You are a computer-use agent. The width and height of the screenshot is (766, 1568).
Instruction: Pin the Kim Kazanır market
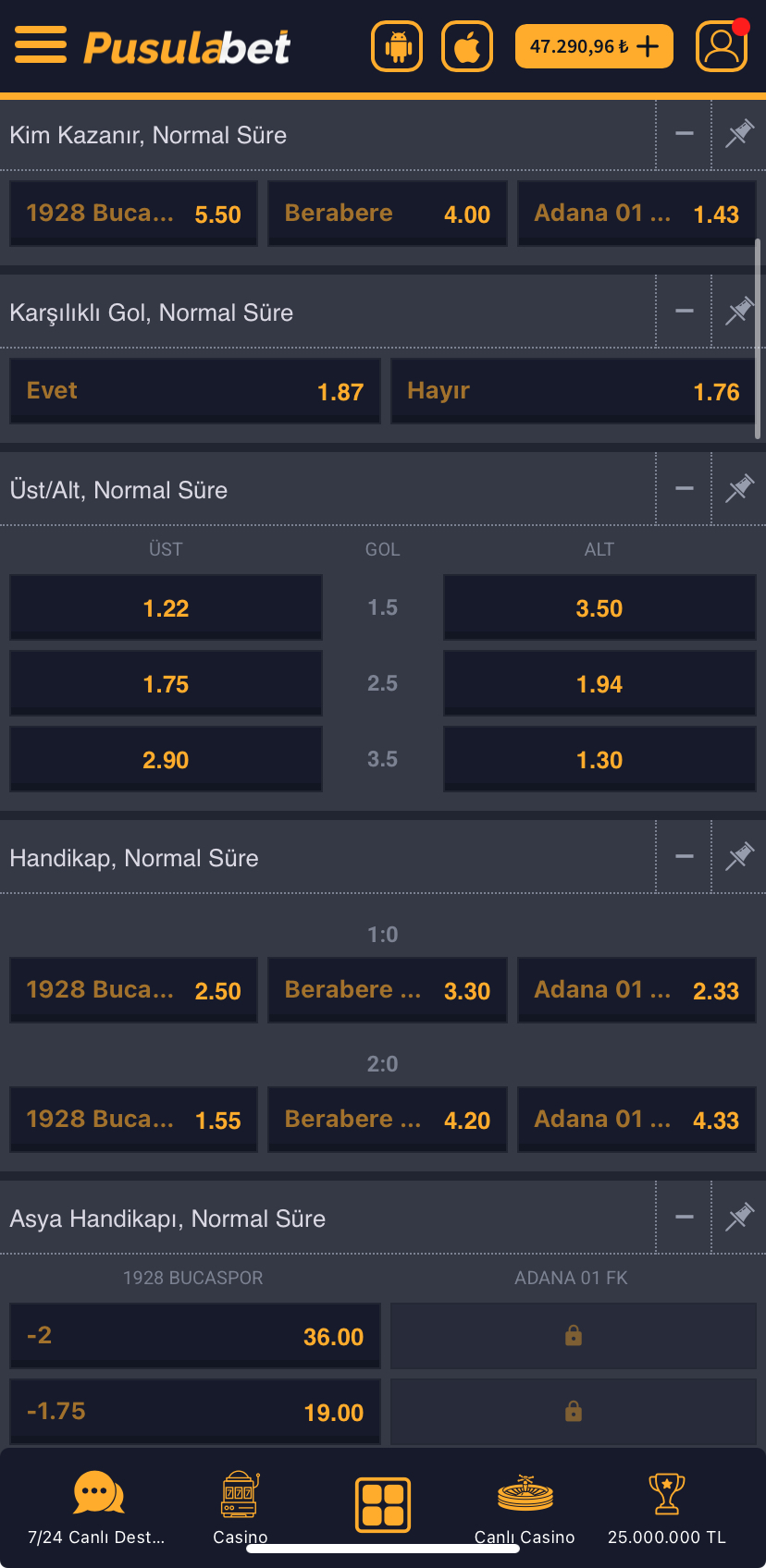pyautogui.click(x=739, y=134)
